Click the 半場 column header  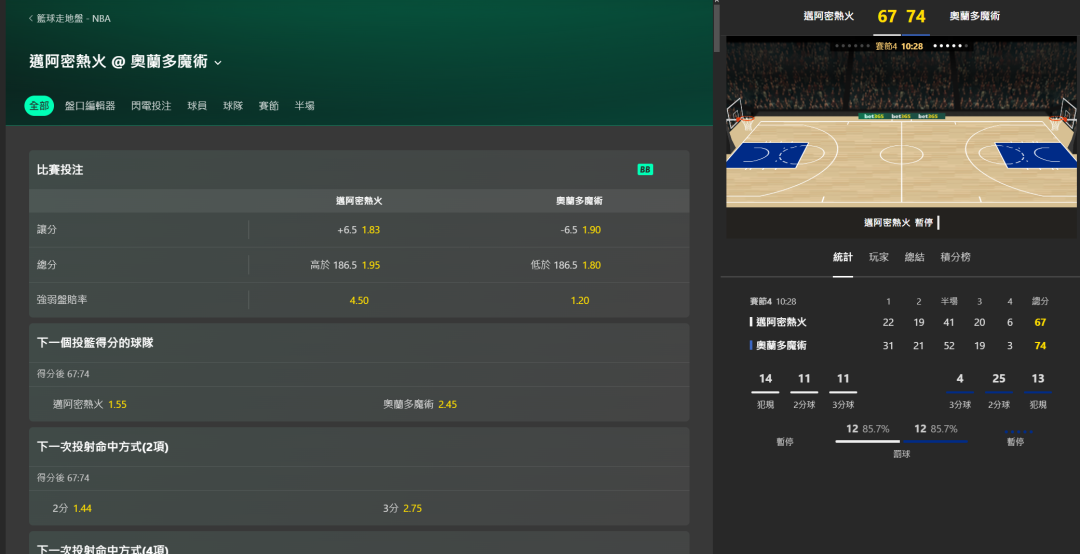click(x=949, y=301)
